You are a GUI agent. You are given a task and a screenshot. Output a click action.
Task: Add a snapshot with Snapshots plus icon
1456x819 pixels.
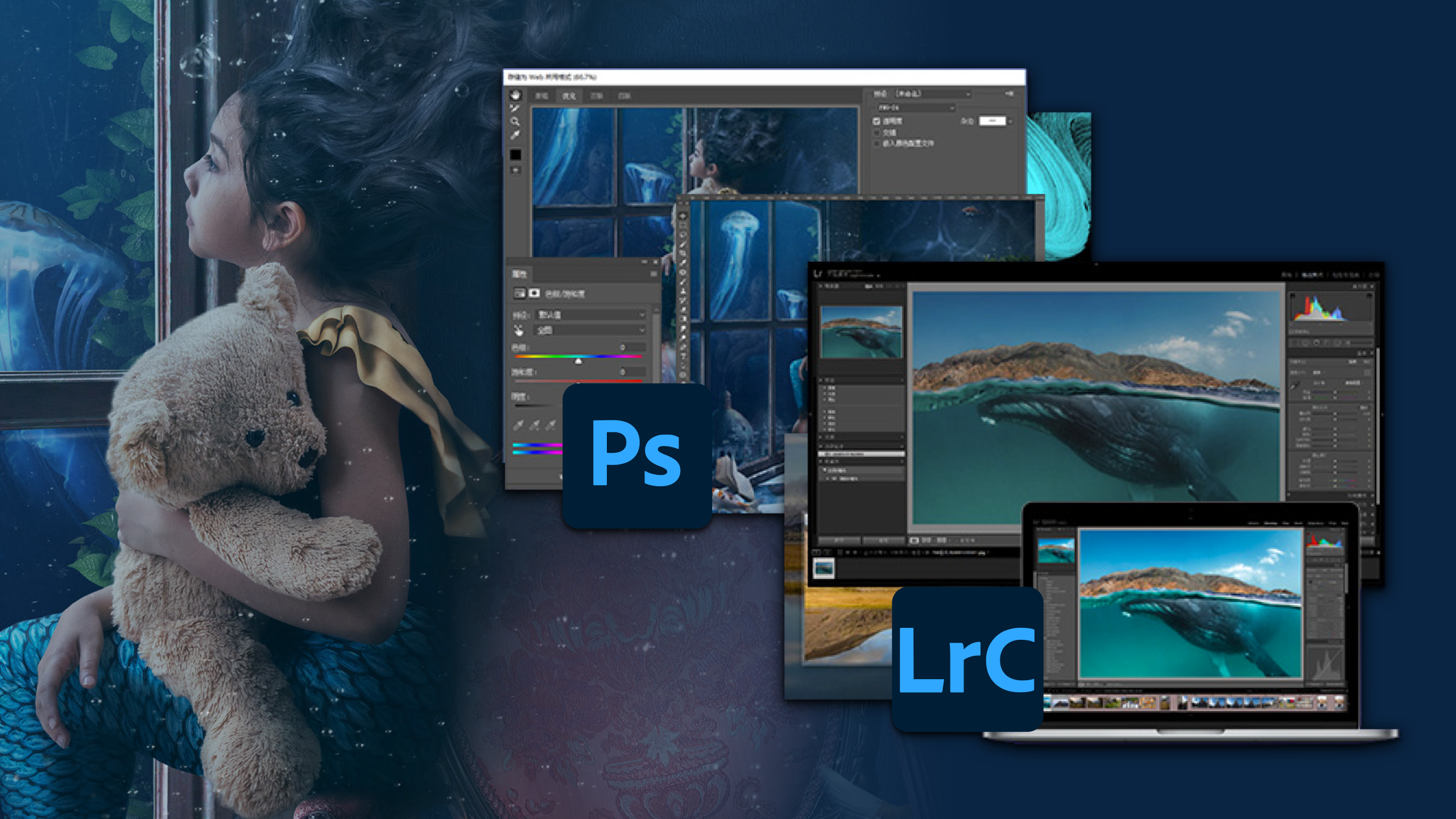(x=901, y=437)
